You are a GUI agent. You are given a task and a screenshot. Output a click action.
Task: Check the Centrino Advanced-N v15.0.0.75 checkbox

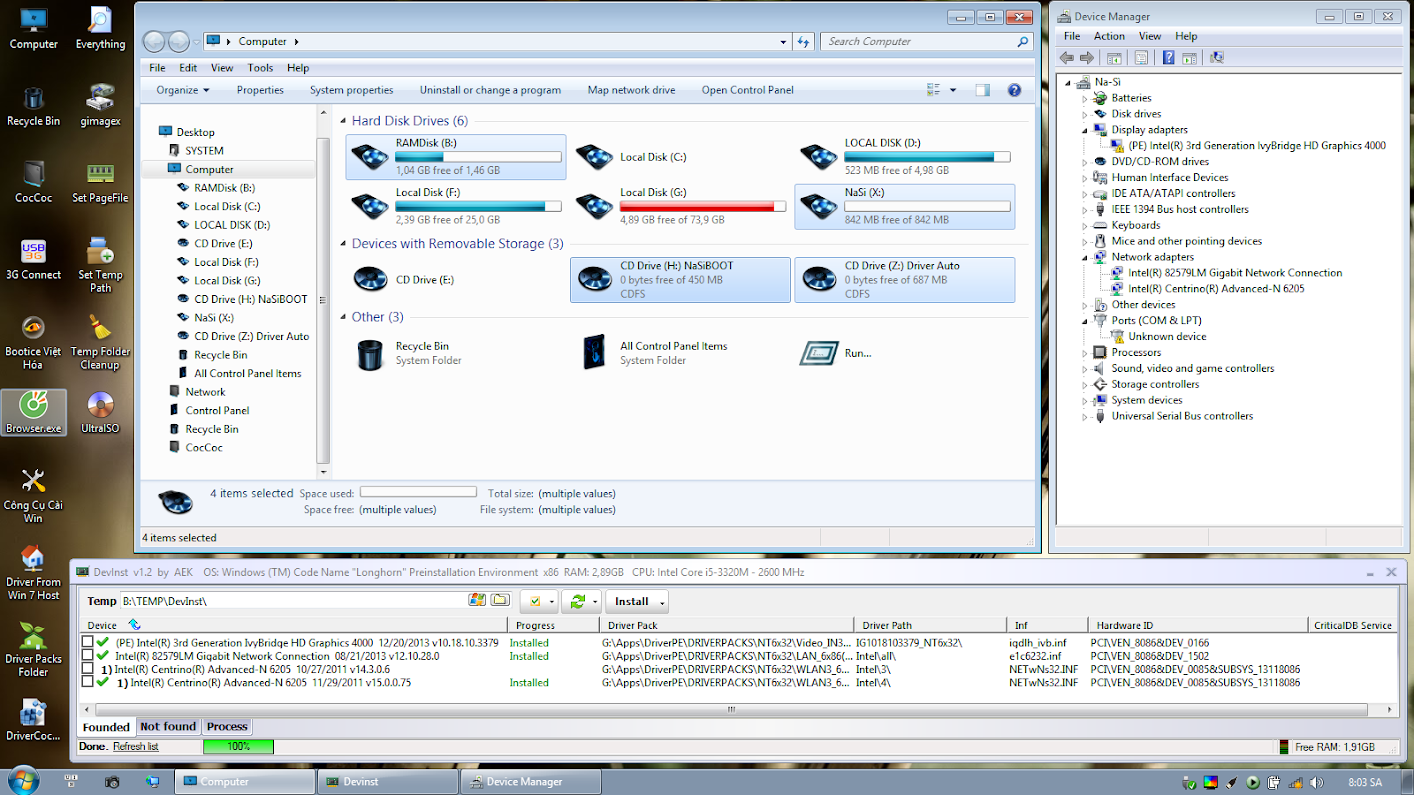tap(88, 682)
